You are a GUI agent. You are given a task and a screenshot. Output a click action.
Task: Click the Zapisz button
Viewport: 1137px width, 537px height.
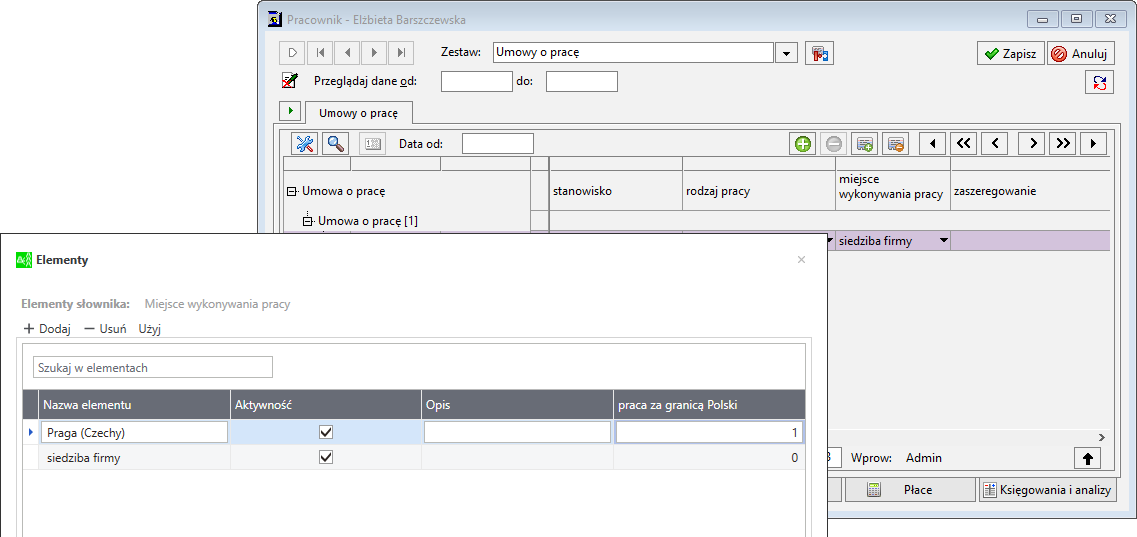click(1010, 54)
